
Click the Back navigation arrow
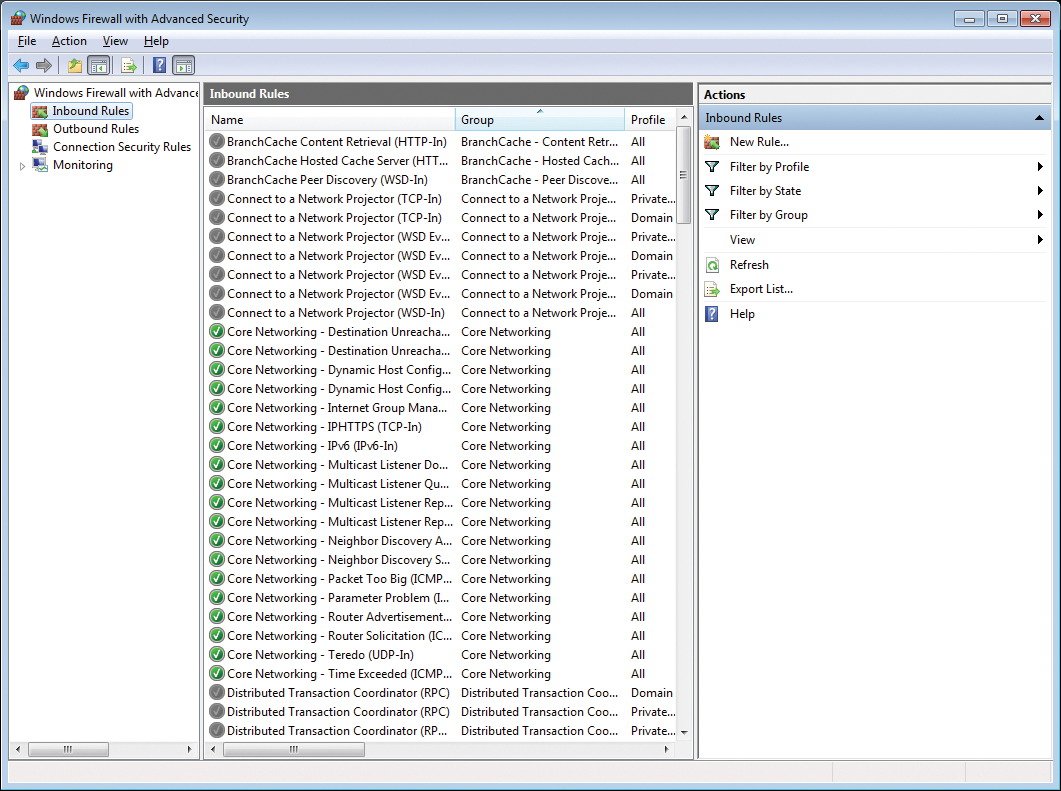pyautogui.click(x=20, y=64)
